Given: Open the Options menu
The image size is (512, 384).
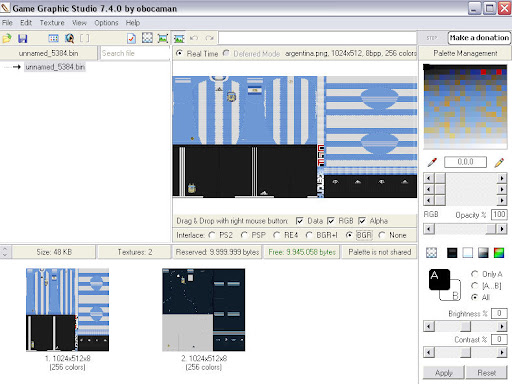Looking at the screenshot, I should [106, 23].
